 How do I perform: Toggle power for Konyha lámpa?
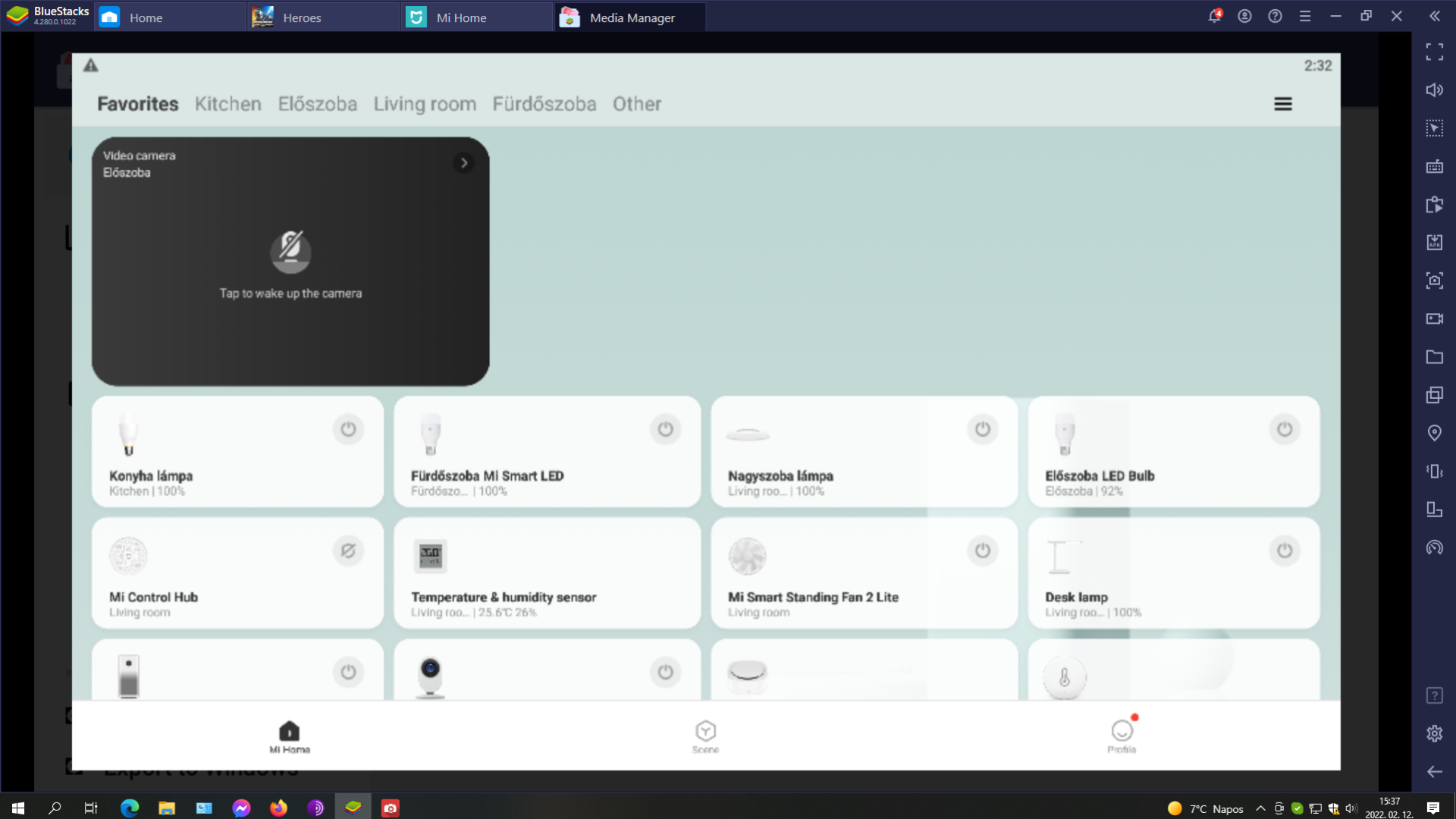point(348,429)
